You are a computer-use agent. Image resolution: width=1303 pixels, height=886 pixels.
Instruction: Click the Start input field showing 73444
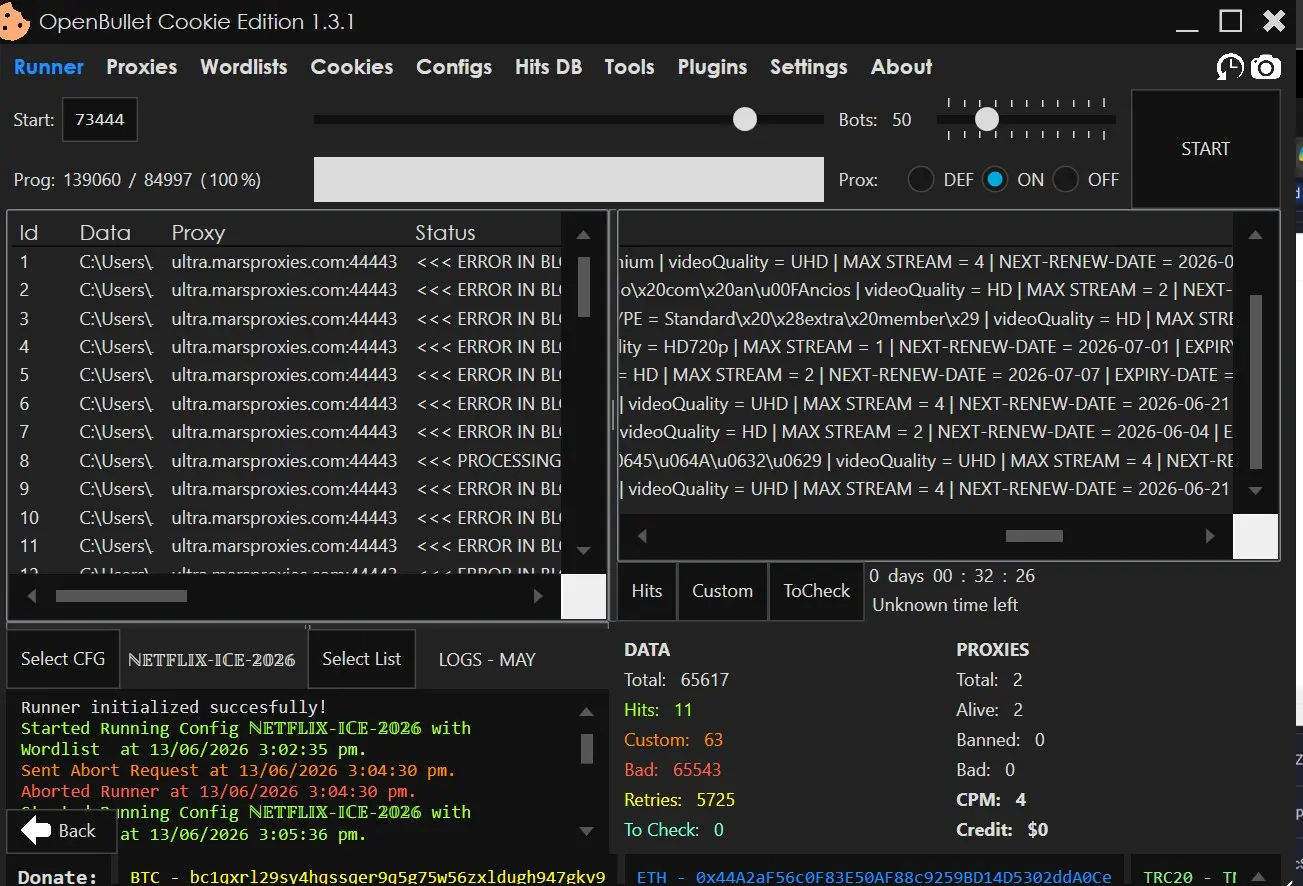(100, 120)
